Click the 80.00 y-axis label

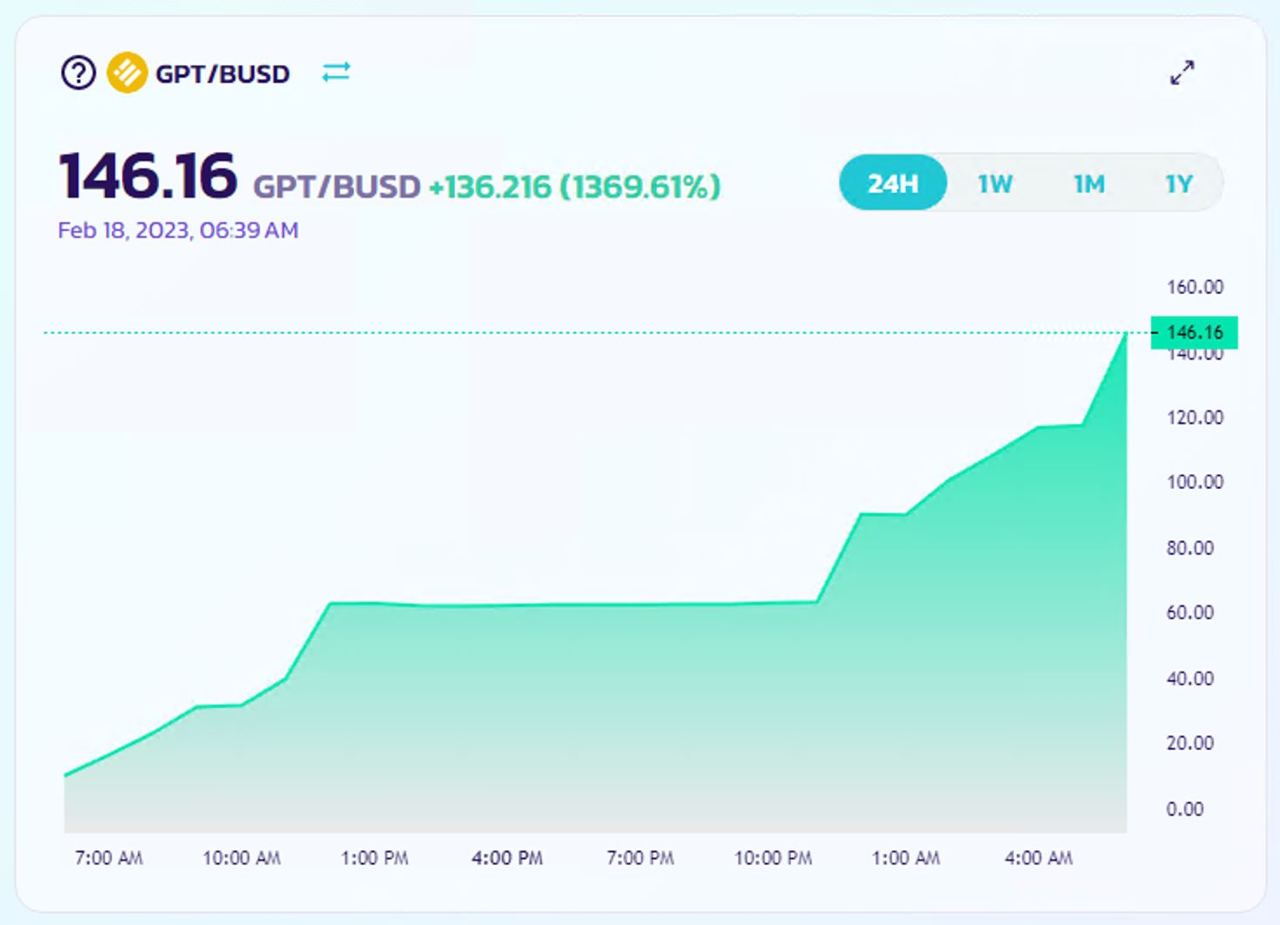1190,548
